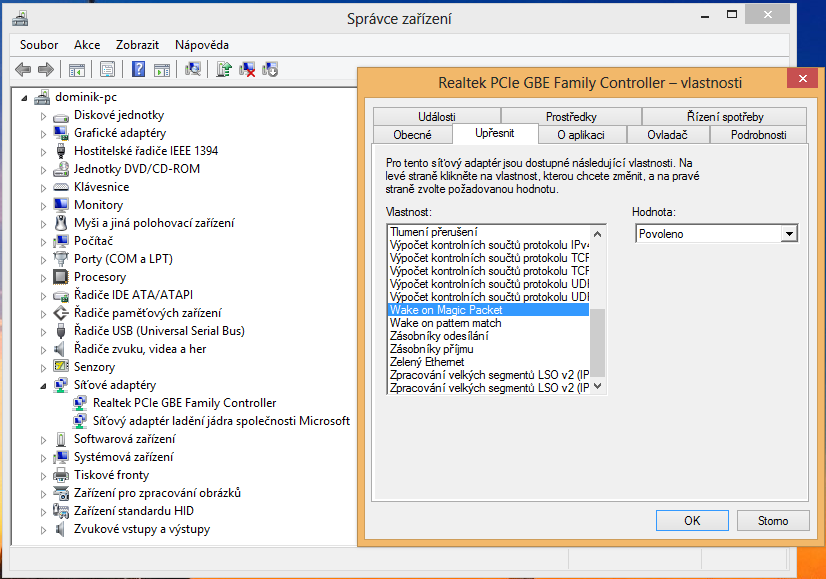Image resolution: width=826 pixels, height=579 pixels.
Task: Switch to the Ovladač tab
Action: [667, 135]
